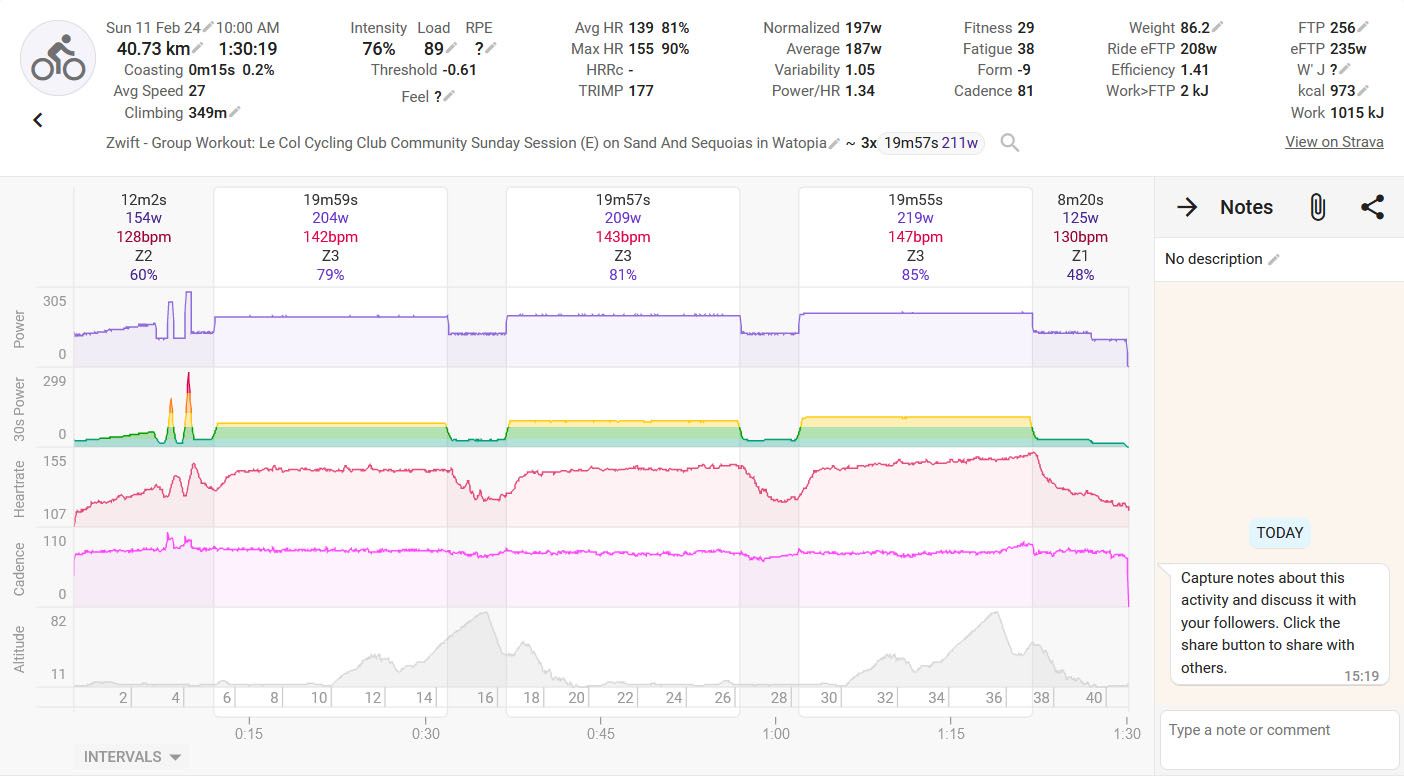The width and height of the screenshot is (1404, 776).
Task: Type in the note or comment field
Action: coord(1278,731)
